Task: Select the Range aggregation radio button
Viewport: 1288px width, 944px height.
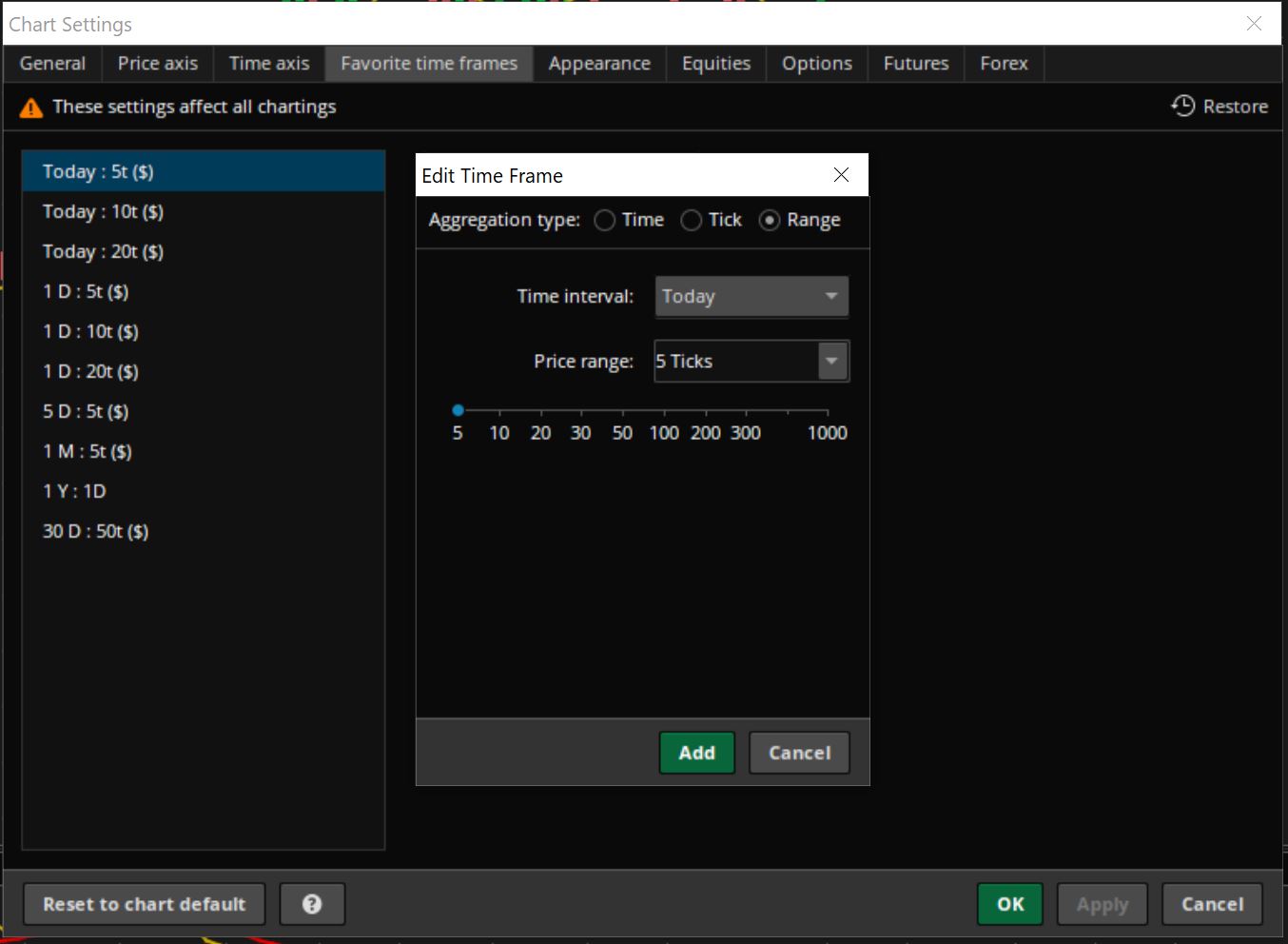Action: (x=770, y=220)
